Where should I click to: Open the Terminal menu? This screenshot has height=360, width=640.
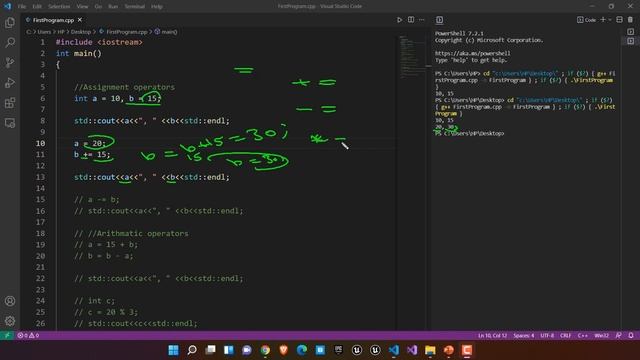point(135,7)
